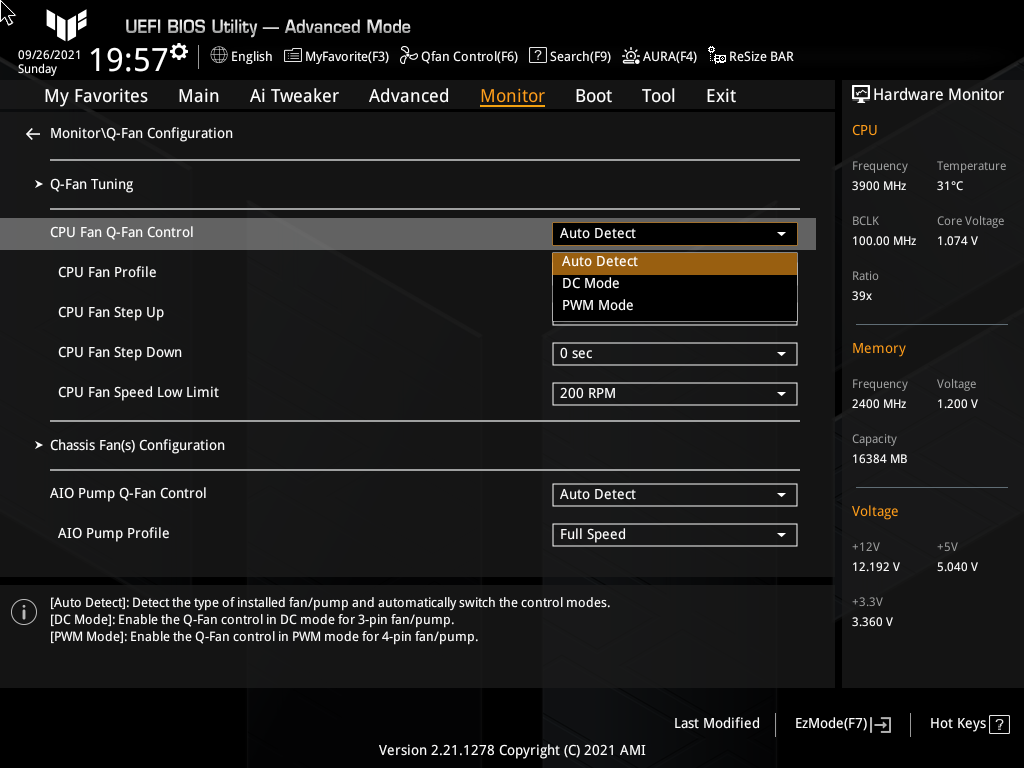Choose DC Mode for CPU Fan Q-Fan Control

[x=674, y=283]
